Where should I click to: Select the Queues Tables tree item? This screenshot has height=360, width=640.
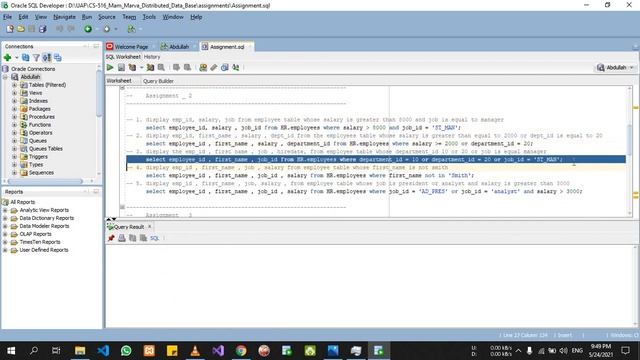46,149
